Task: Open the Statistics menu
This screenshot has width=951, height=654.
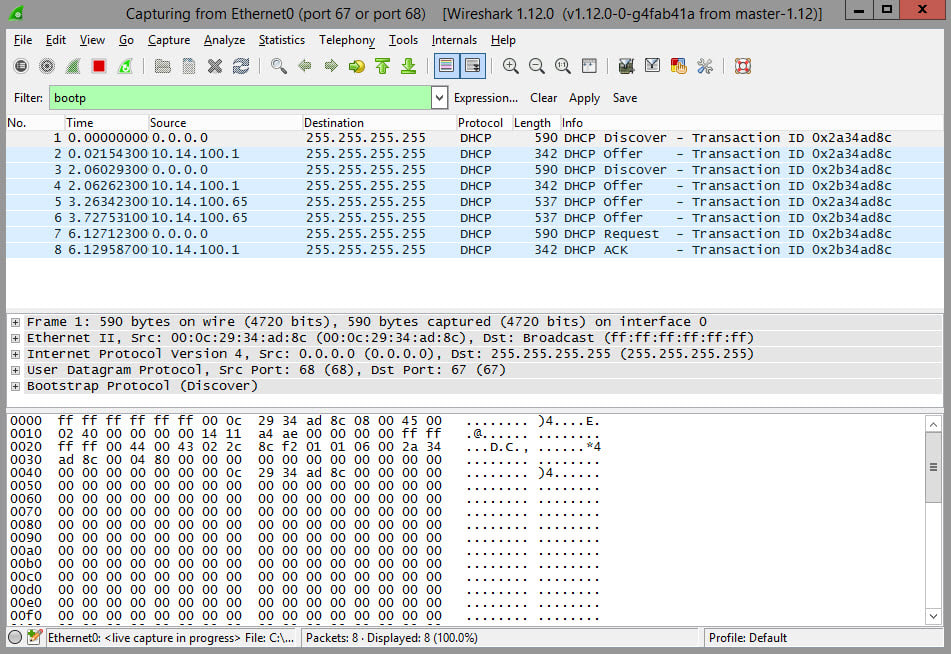Action: (281, 40)
